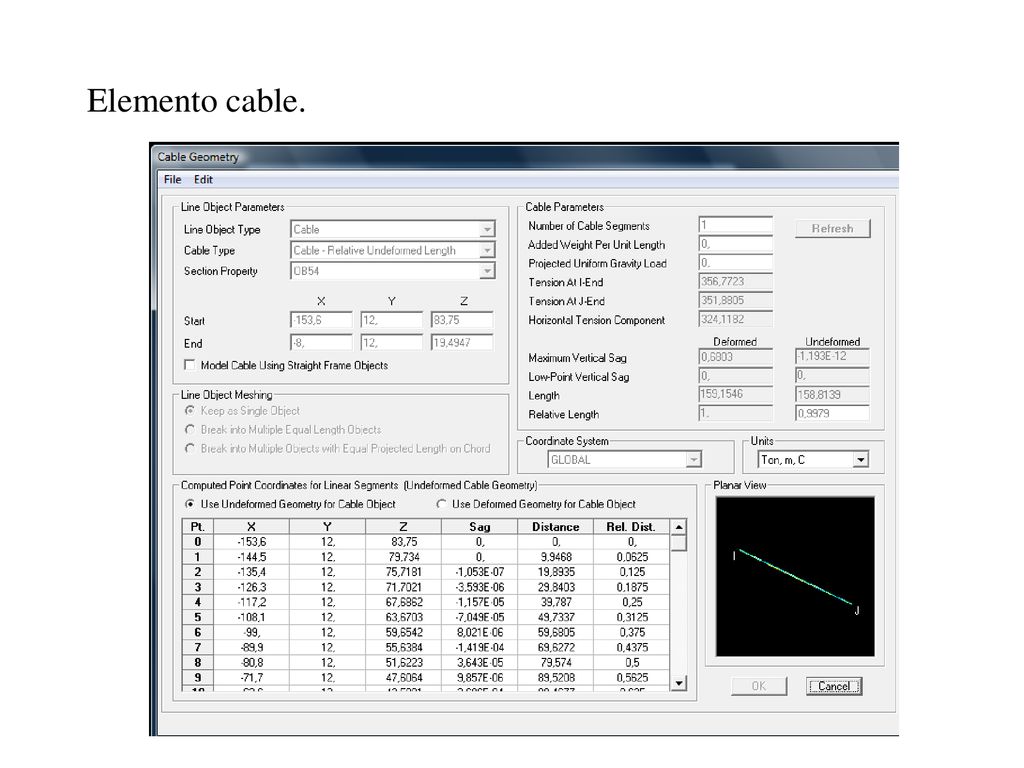Click the cable line in Planar View
1024x768 pixels.
795,577
